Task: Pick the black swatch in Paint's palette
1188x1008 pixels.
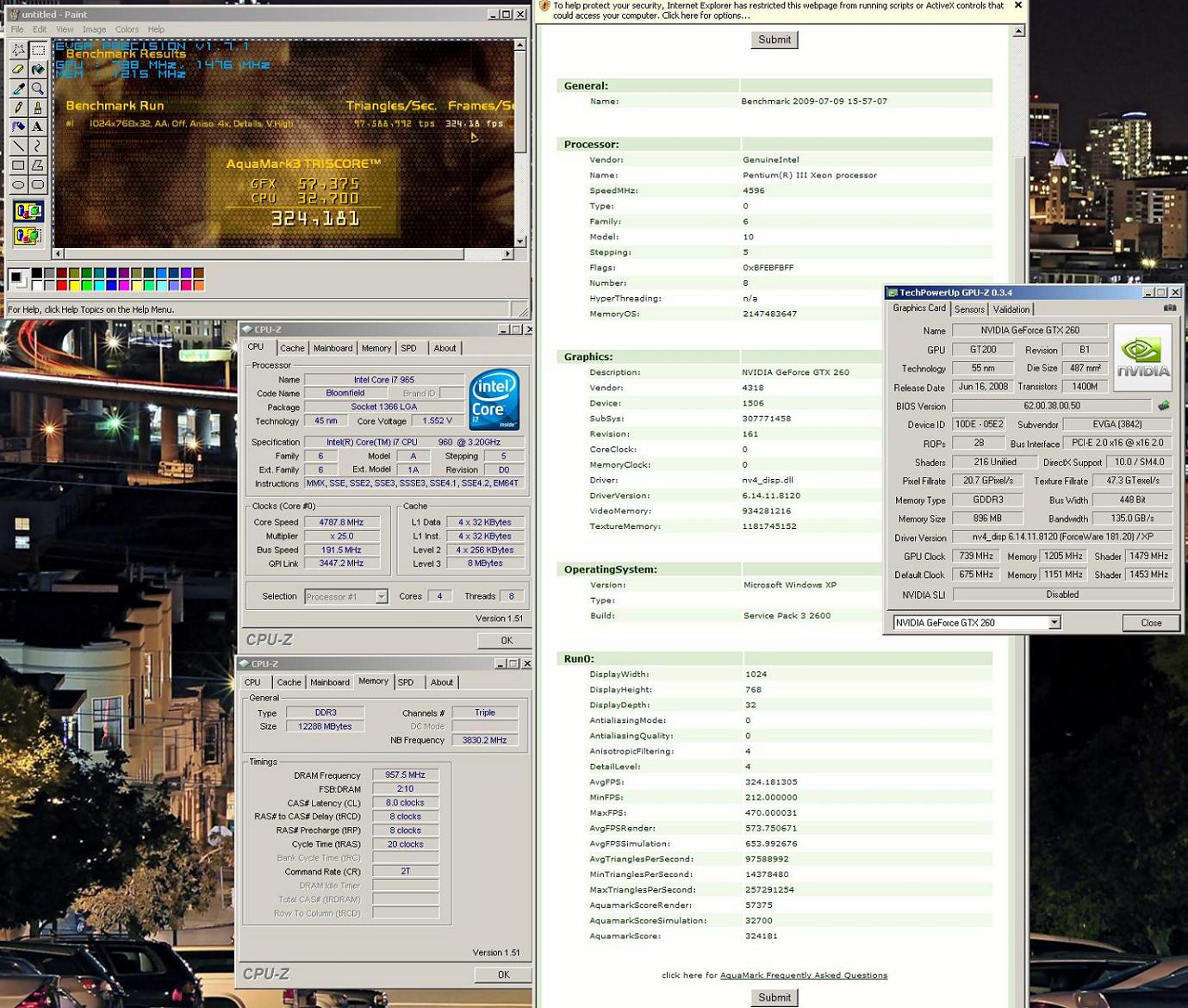Action: 37,273
